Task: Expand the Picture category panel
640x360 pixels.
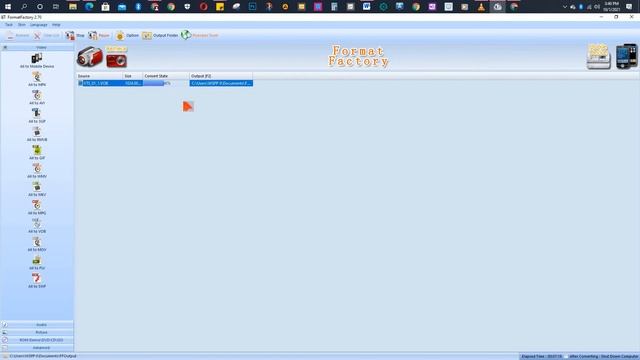Action: 37,332
